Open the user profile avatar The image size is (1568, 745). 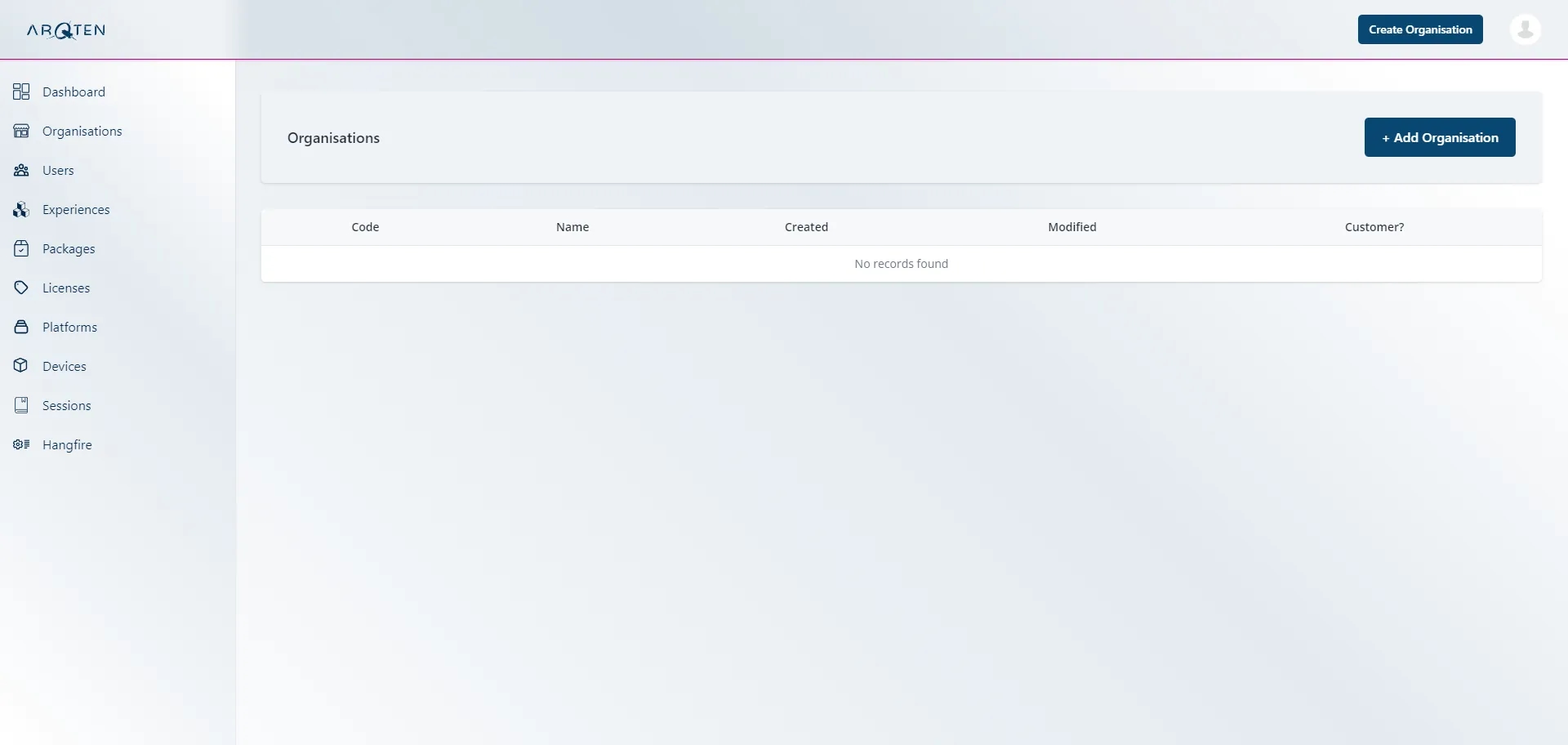point(1525,29)
